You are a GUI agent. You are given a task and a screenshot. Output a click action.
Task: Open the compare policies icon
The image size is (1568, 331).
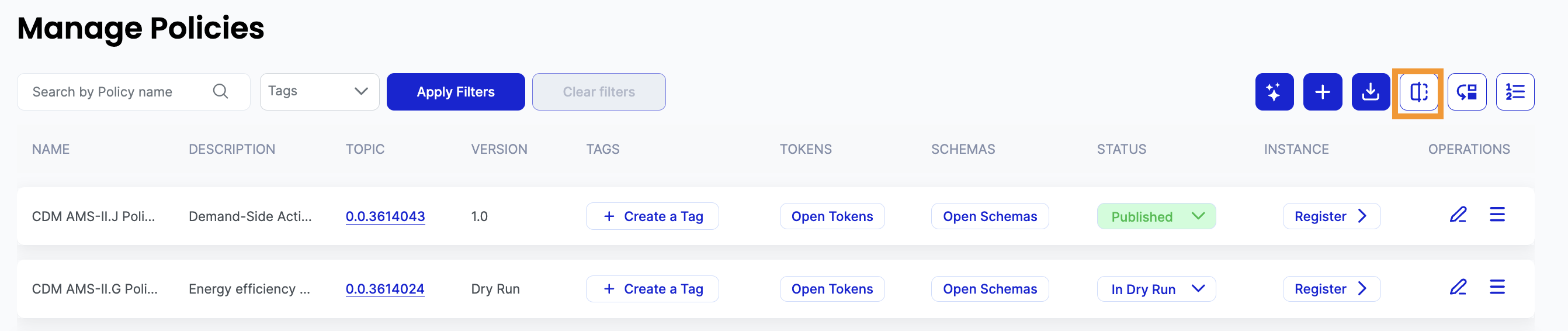[x=1418, y=92]
